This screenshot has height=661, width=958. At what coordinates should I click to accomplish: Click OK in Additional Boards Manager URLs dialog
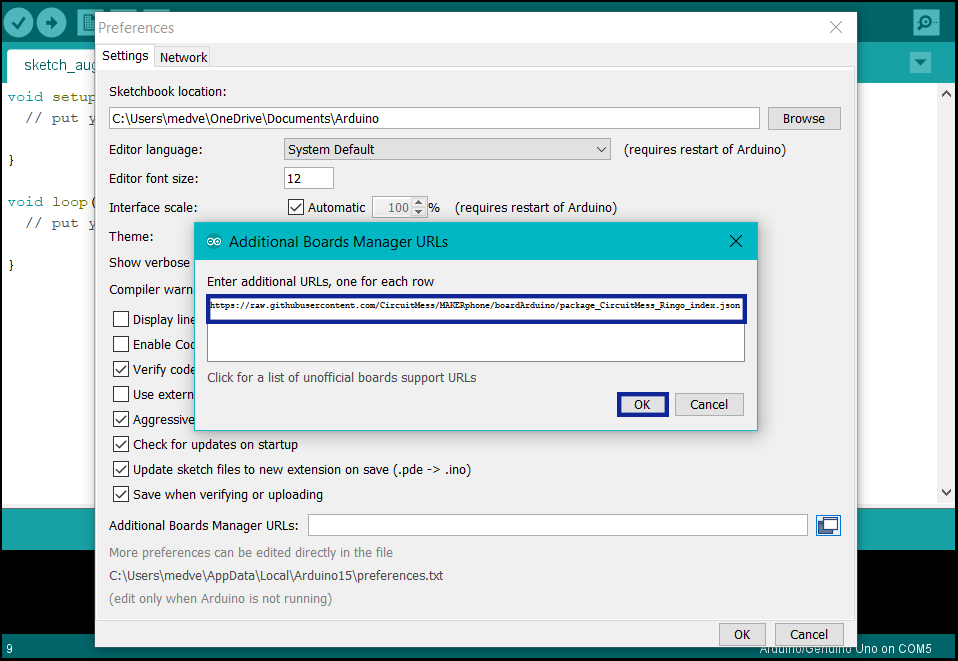[x=642, y=404]
